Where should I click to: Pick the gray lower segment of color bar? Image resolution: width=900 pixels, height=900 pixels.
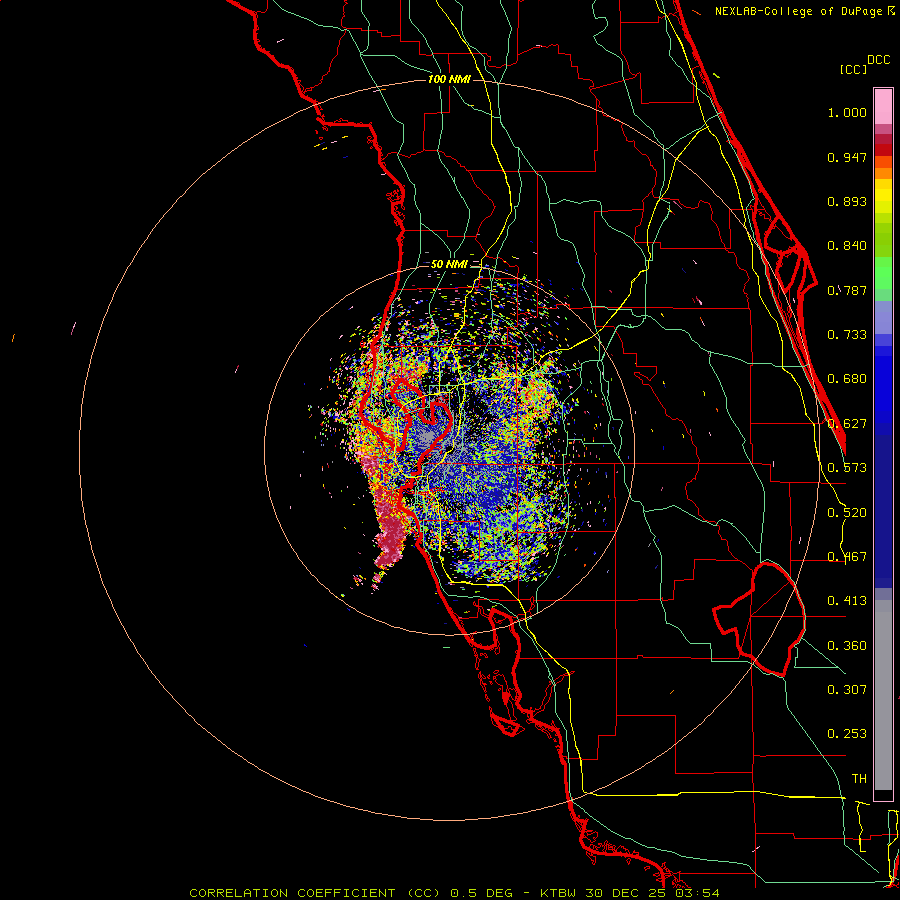(883, 695)
